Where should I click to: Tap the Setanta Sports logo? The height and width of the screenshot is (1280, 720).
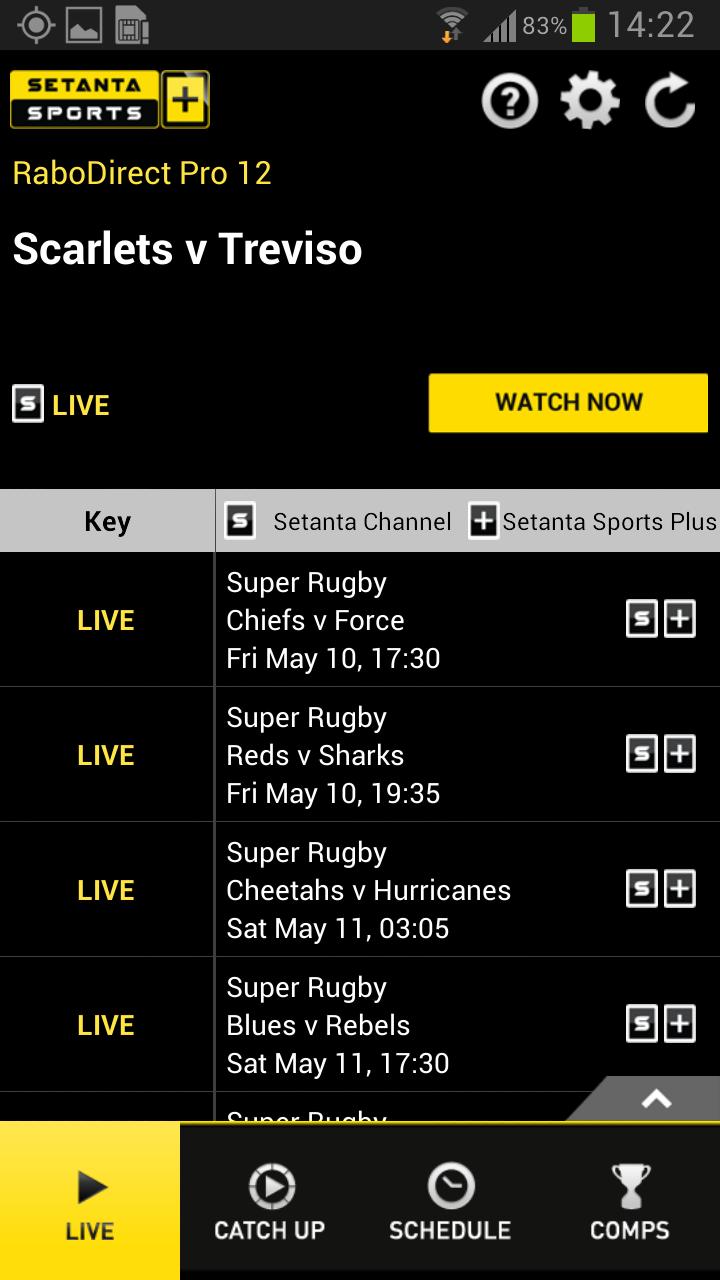click(x=83, y=99)
